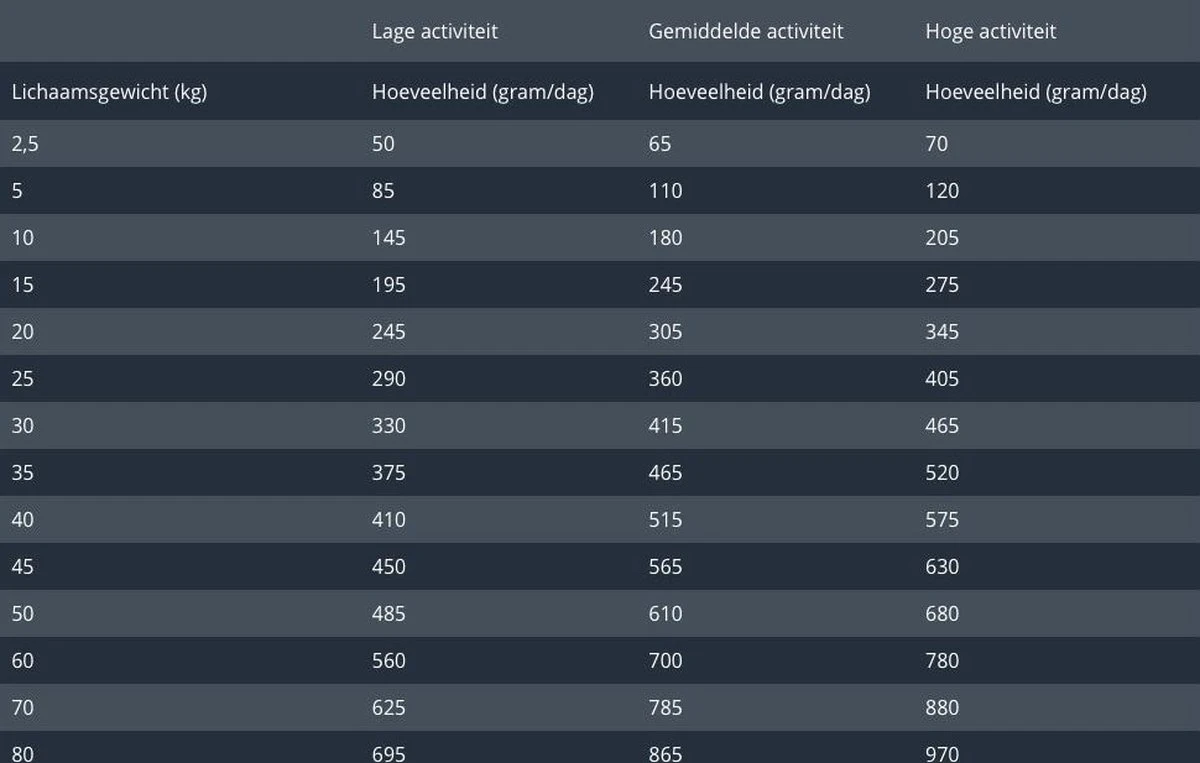Click the 50 gram value for 2,5 kg
Screen dimensions: 1200x763
click(384, 144)
